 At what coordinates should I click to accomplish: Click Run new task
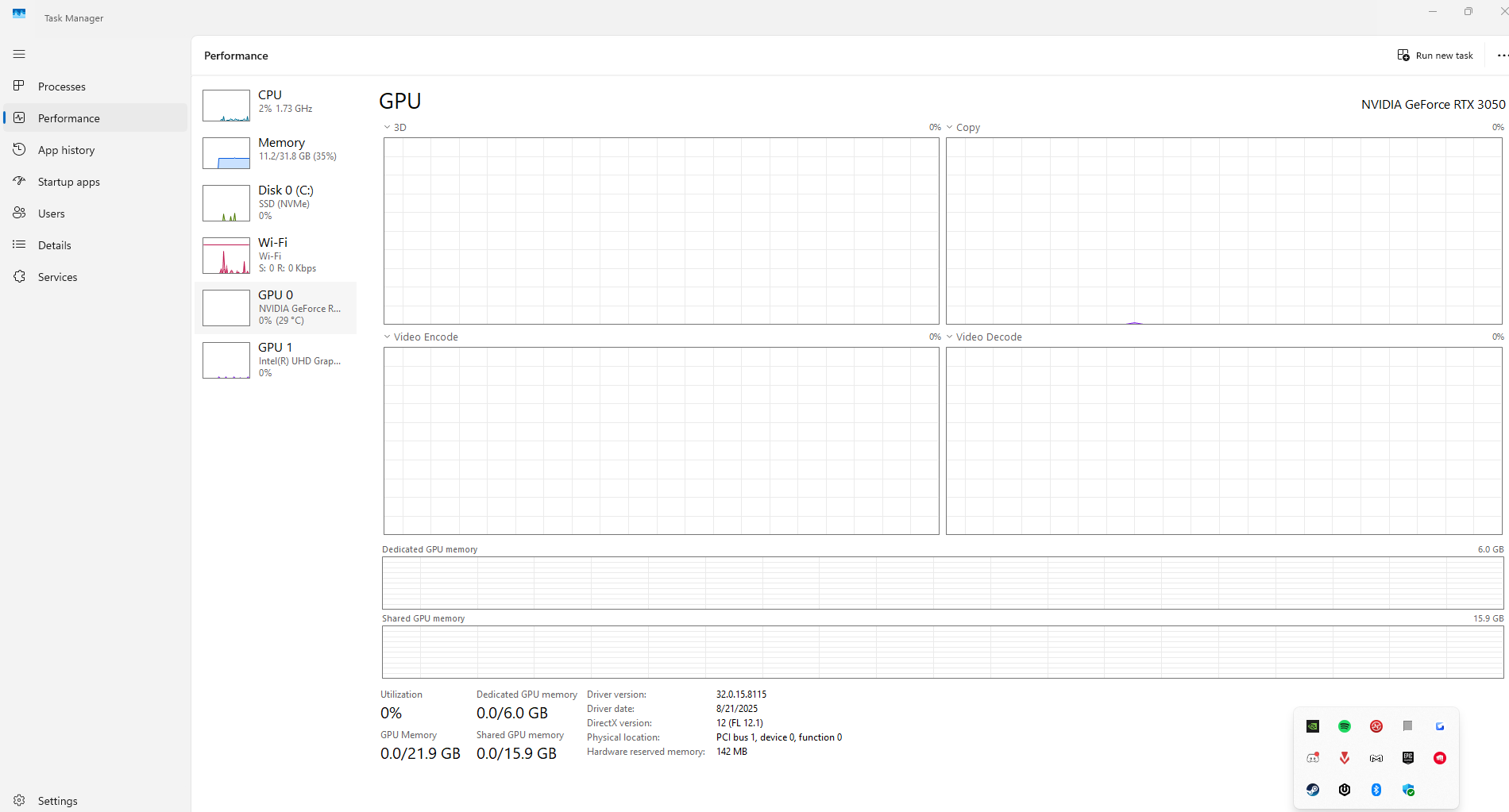tap(1435, 56)
